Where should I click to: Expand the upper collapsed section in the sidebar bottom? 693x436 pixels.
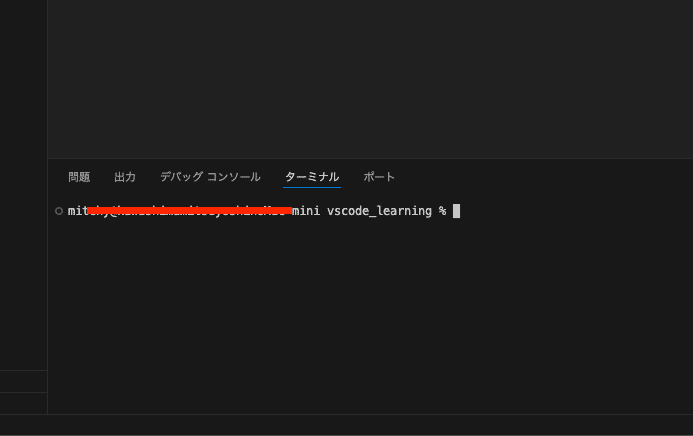click(23, 381)
